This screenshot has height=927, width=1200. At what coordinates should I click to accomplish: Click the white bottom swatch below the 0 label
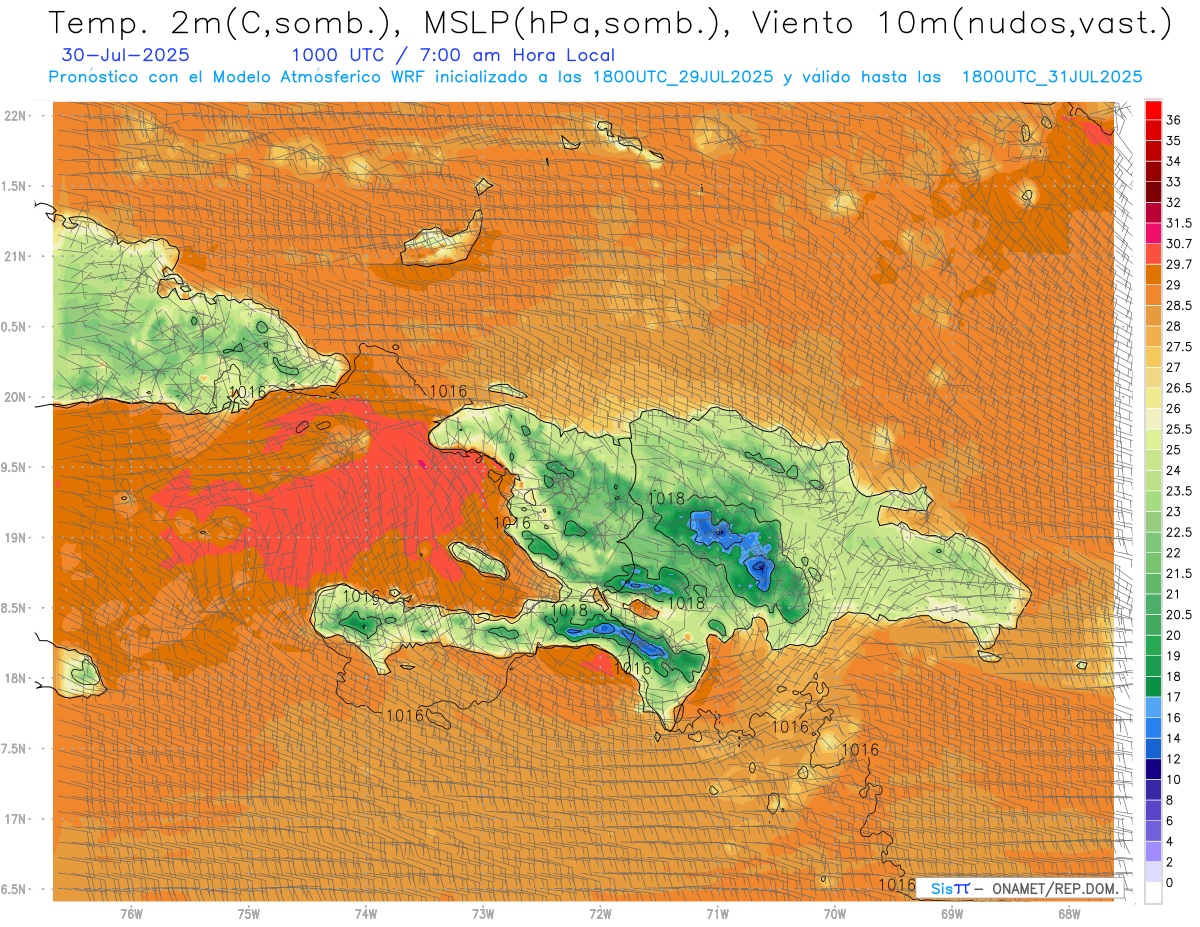point(1153,893)
